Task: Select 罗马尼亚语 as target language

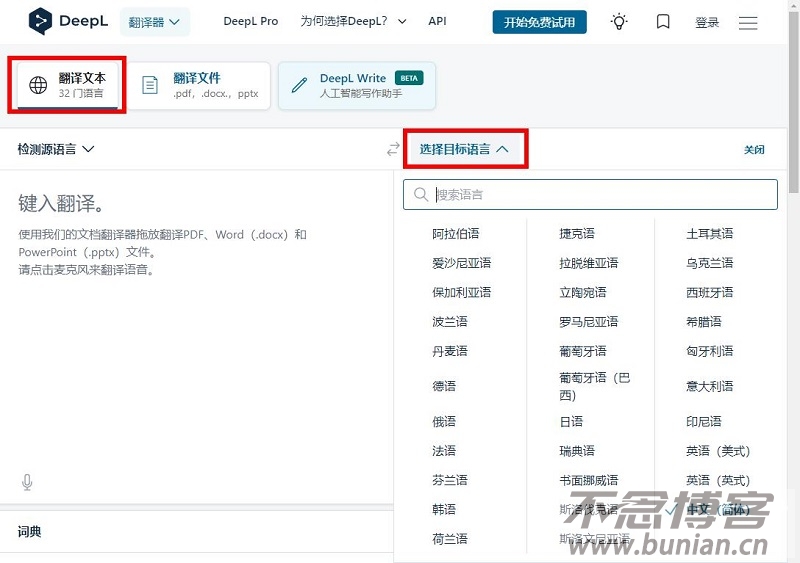Action: click(x=589, y=322)
